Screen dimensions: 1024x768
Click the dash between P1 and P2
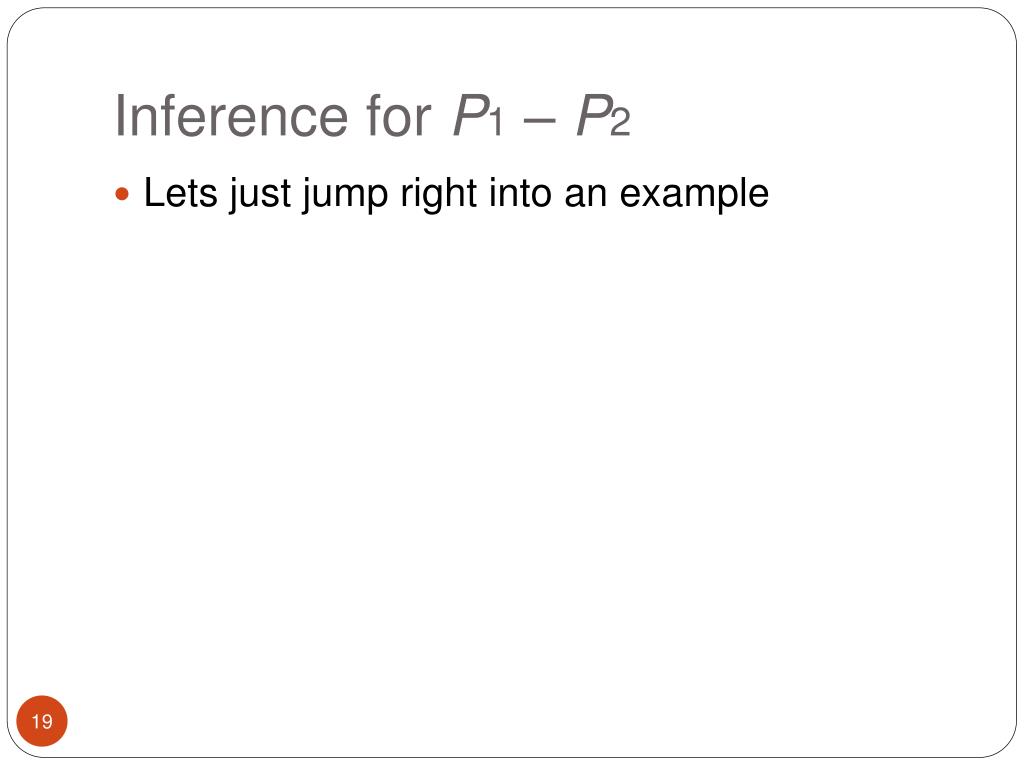coord(539,121)
